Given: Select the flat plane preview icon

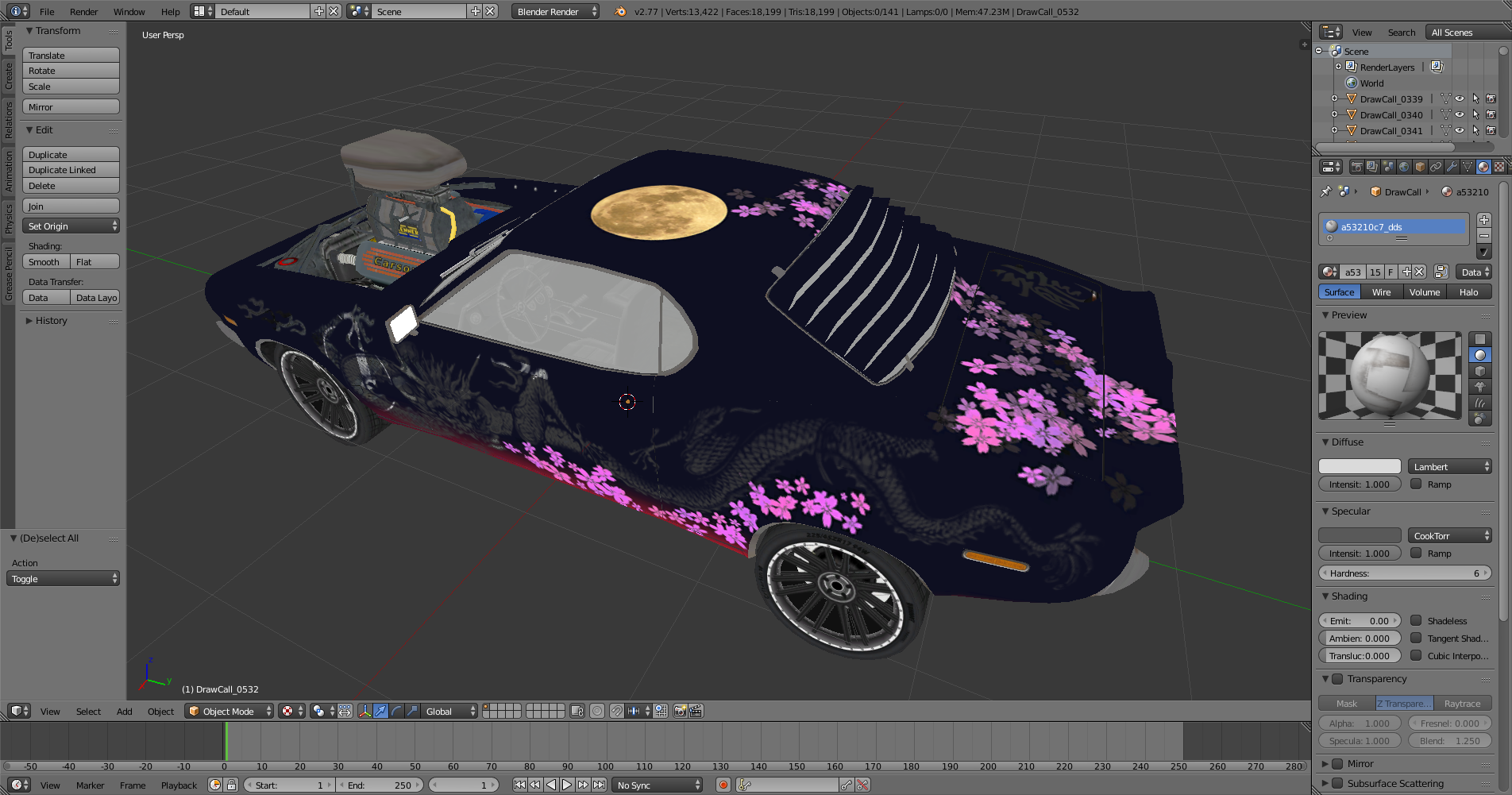Looking at the screenshot, I should point(1480,339).
